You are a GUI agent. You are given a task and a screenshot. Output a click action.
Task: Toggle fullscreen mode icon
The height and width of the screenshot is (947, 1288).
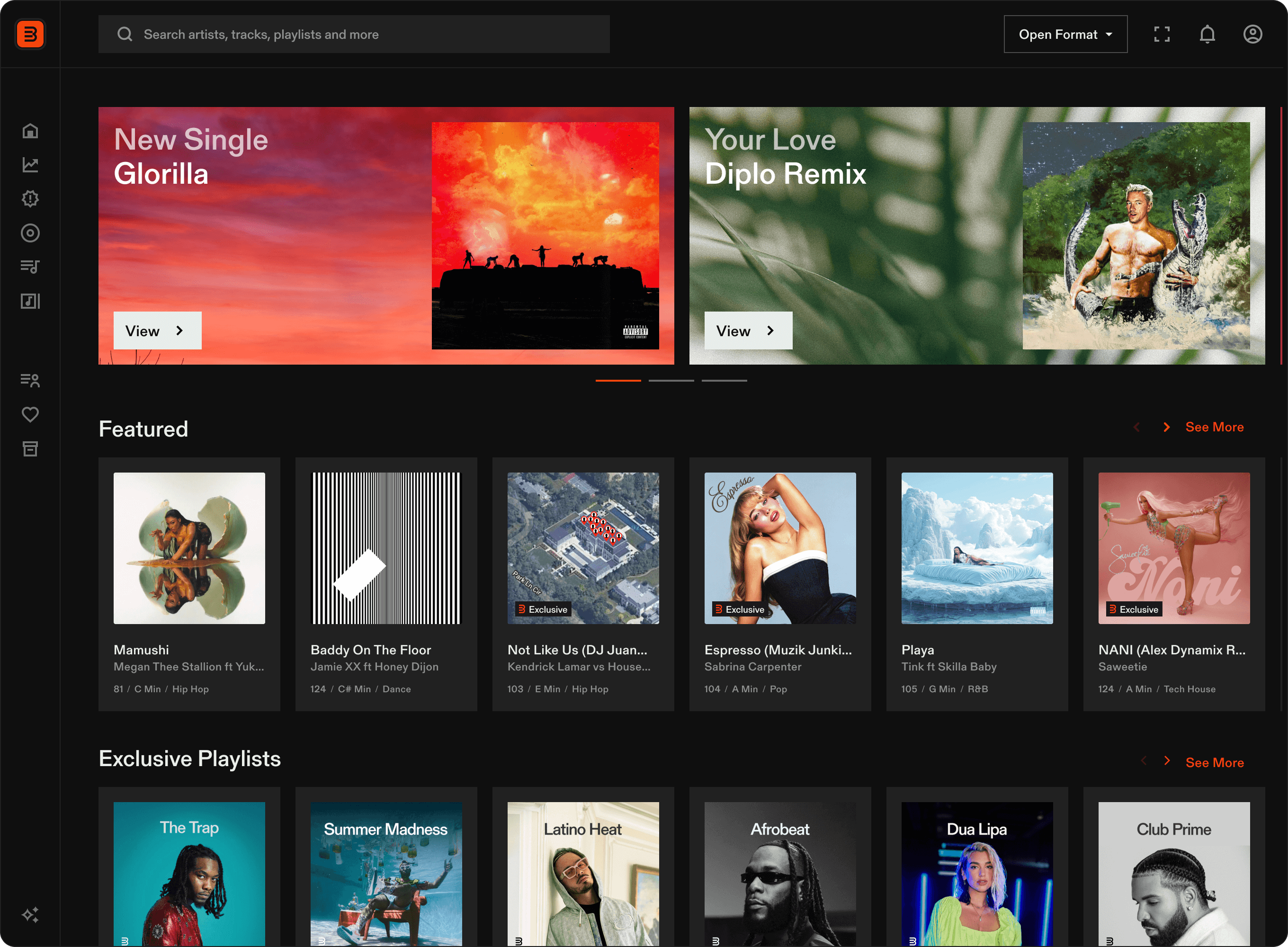pos(1162,35)
